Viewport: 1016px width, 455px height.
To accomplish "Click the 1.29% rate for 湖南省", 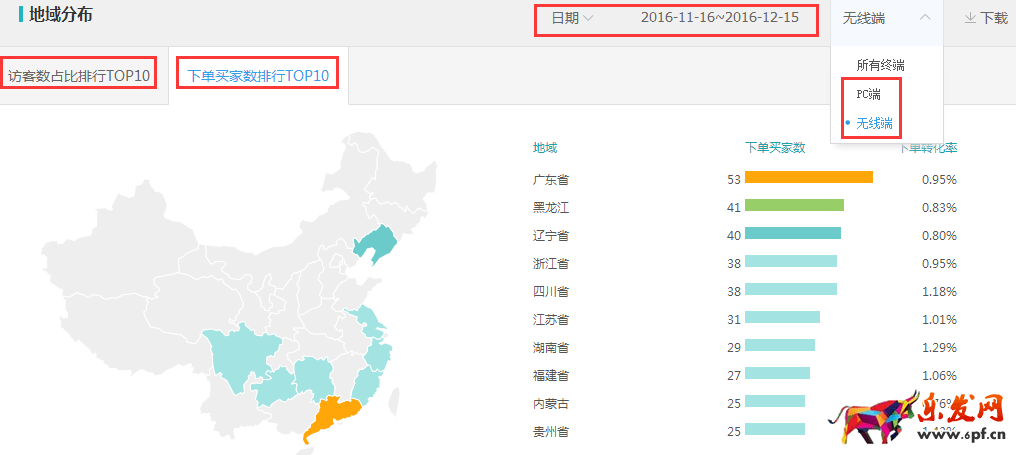I will coord(940,347).
